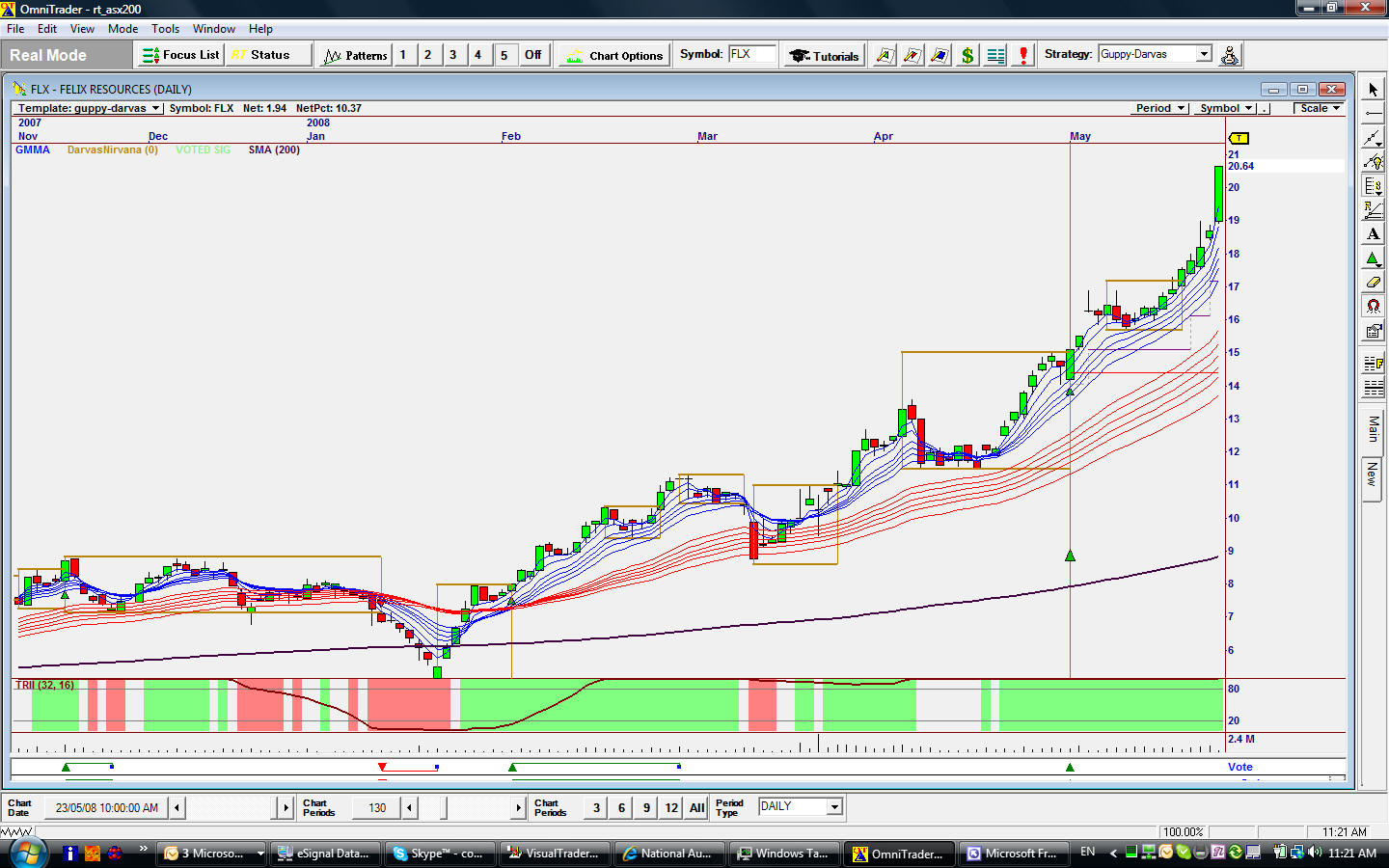
Task: Set chart periods to 9
Action: (646, 807)
